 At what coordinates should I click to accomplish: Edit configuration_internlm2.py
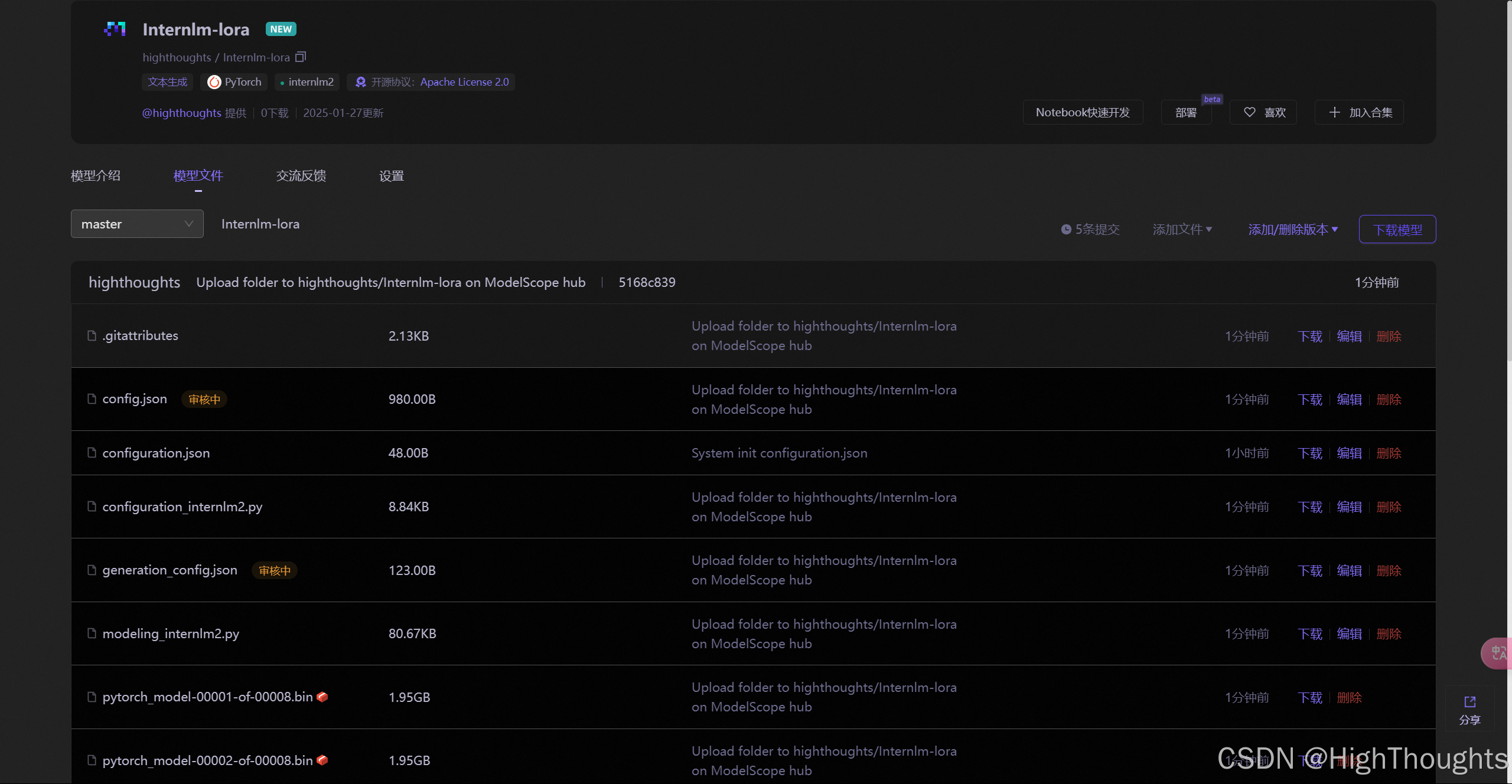(1350, 507)
